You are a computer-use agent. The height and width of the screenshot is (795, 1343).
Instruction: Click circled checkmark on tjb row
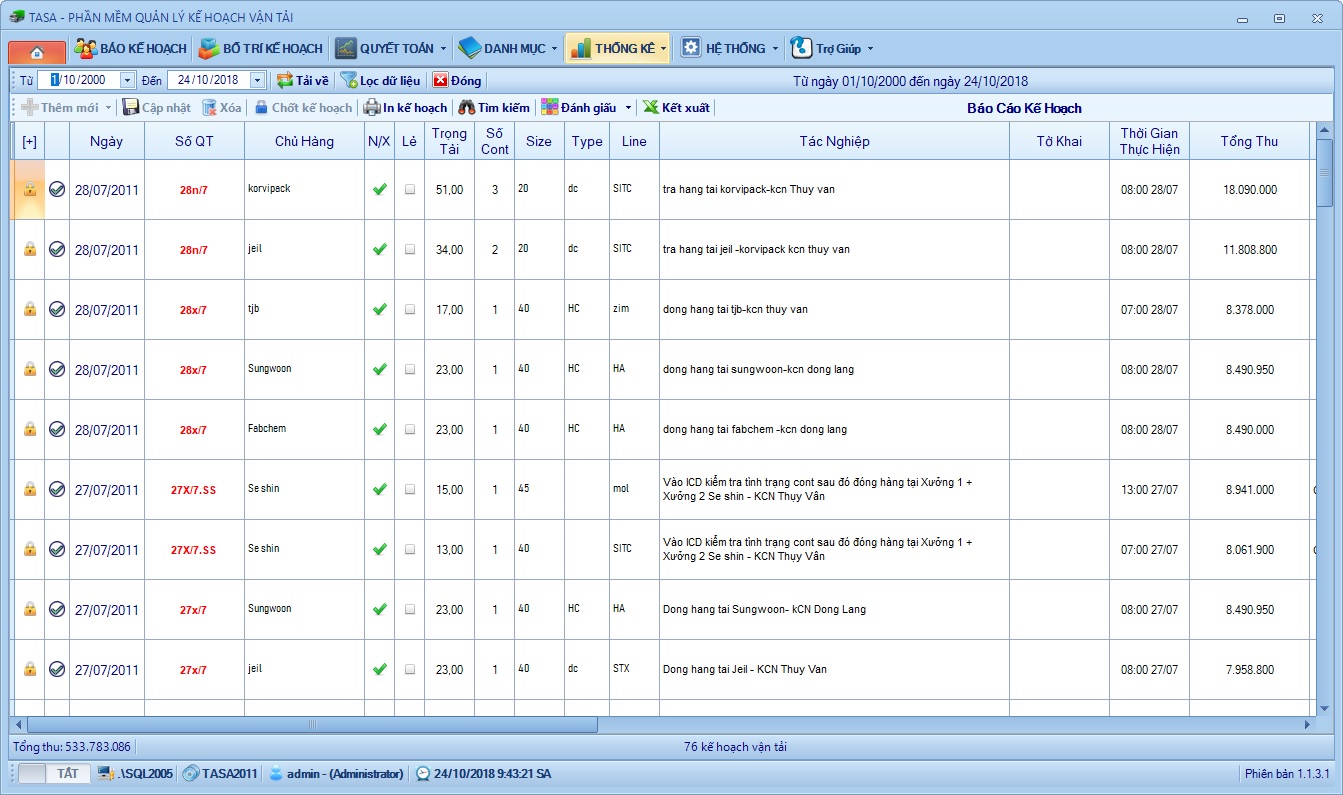[57, 309]
